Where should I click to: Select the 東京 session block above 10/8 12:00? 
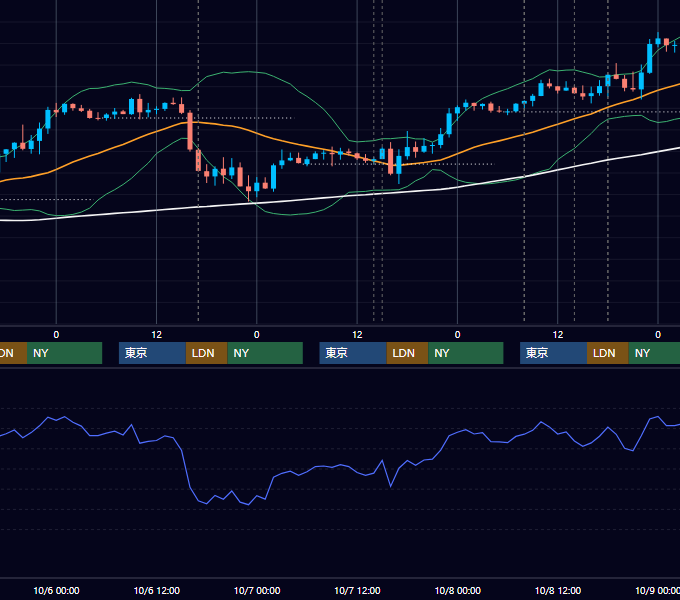[x=554, y=353]
